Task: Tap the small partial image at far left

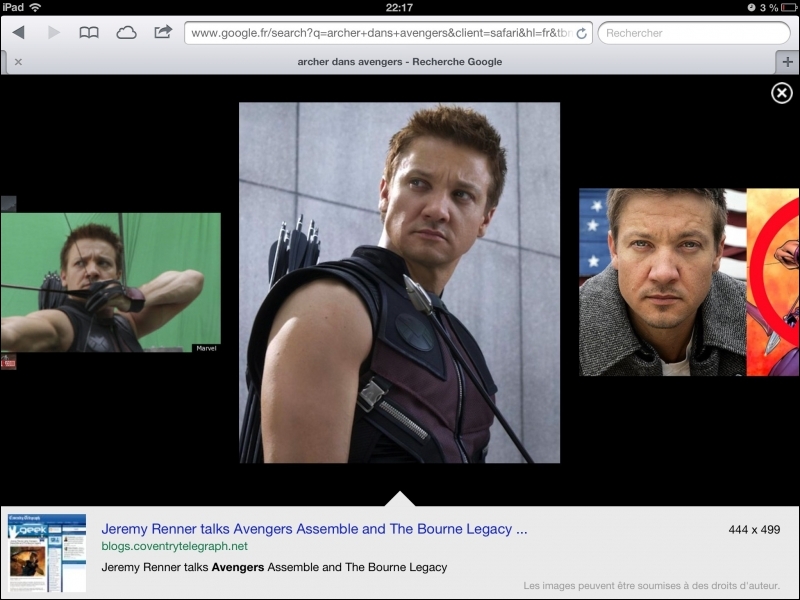Action: (x=8, y=204)
